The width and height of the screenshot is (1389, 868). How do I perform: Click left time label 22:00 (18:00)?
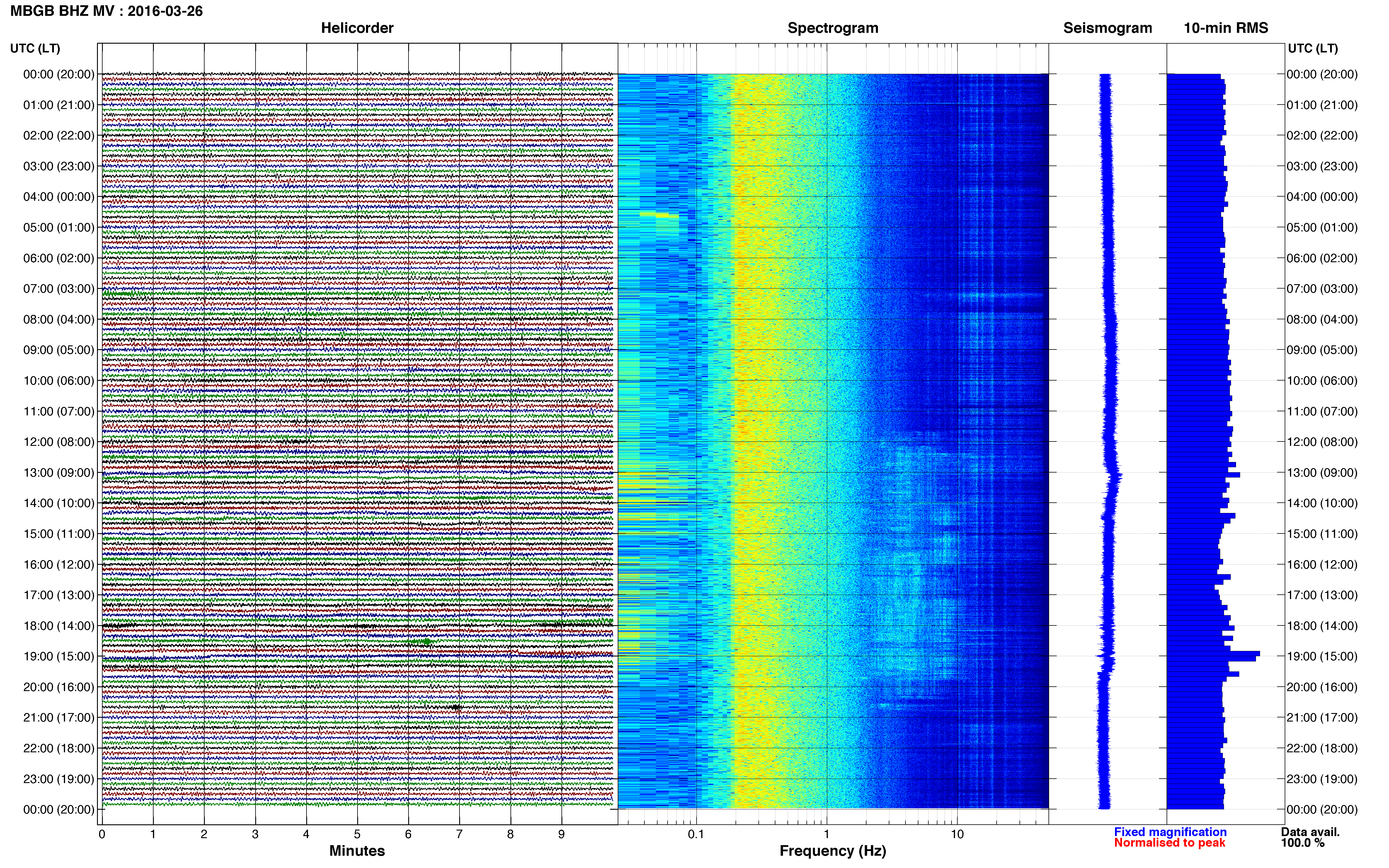pos(59,748)
